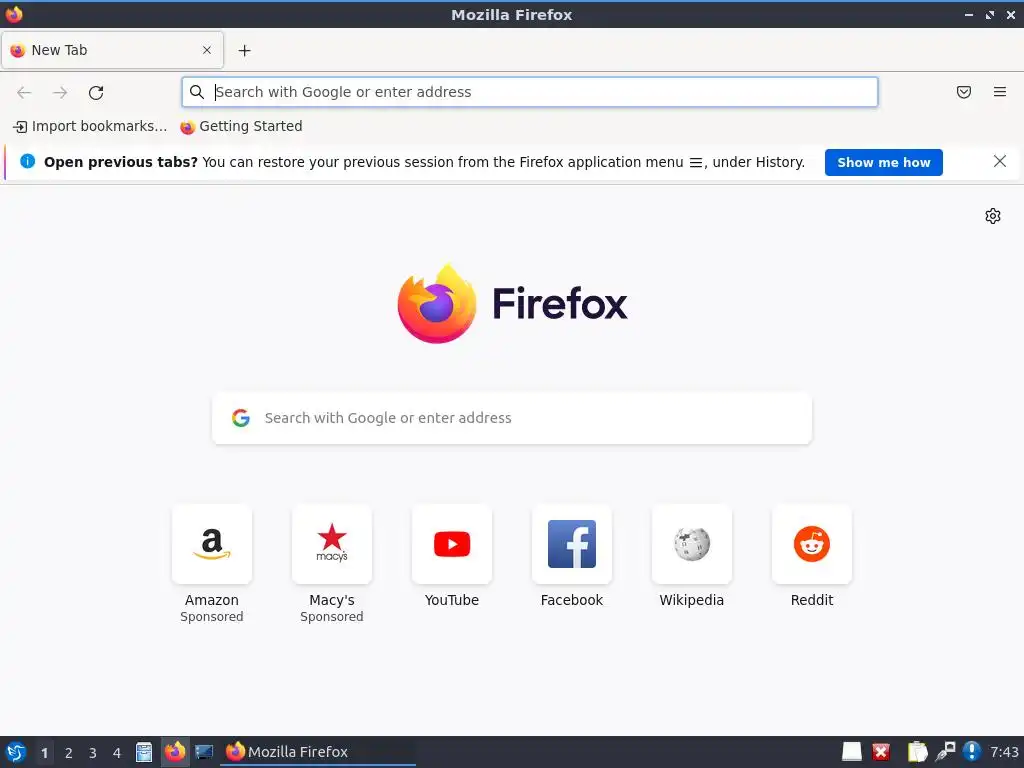Open the Wikipedia shortcut tile
This screenshot has width=1024, height=768.
click(692, 544)
